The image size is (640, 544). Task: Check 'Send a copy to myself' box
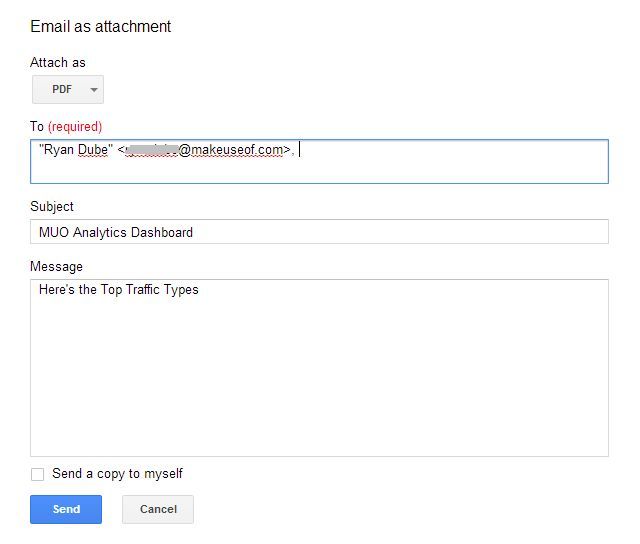tap(38, 475)
